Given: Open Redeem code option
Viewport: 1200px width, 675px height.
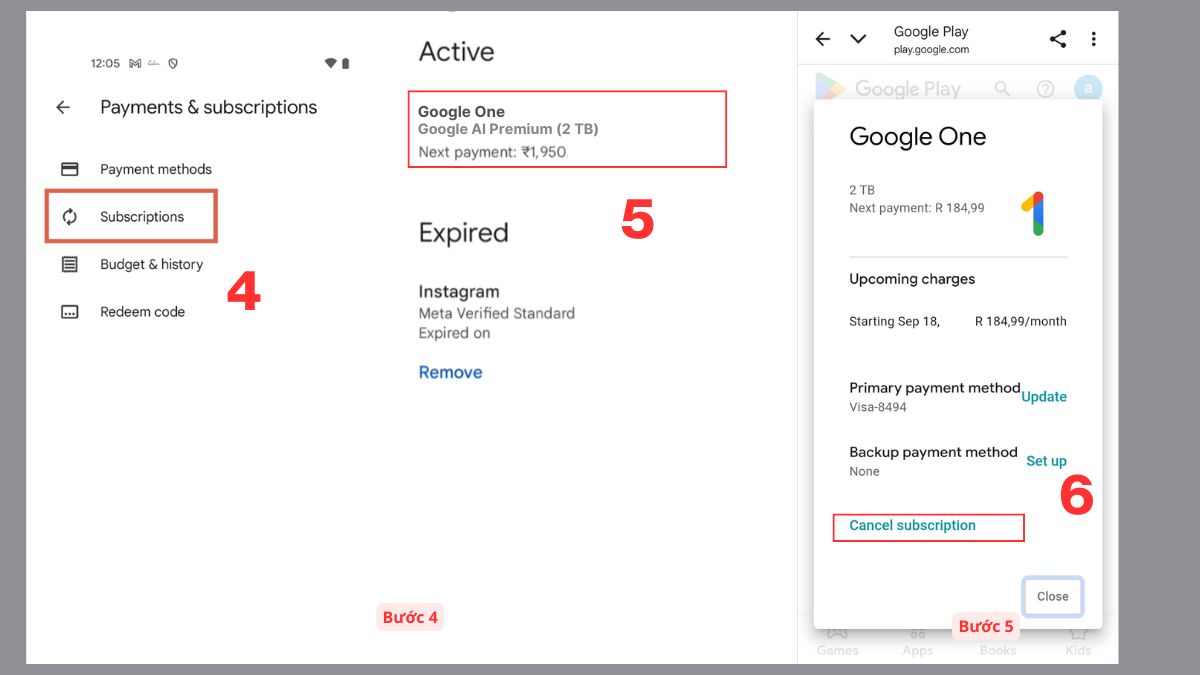Looking at the screenshot, I should click(x=142, y=312).
